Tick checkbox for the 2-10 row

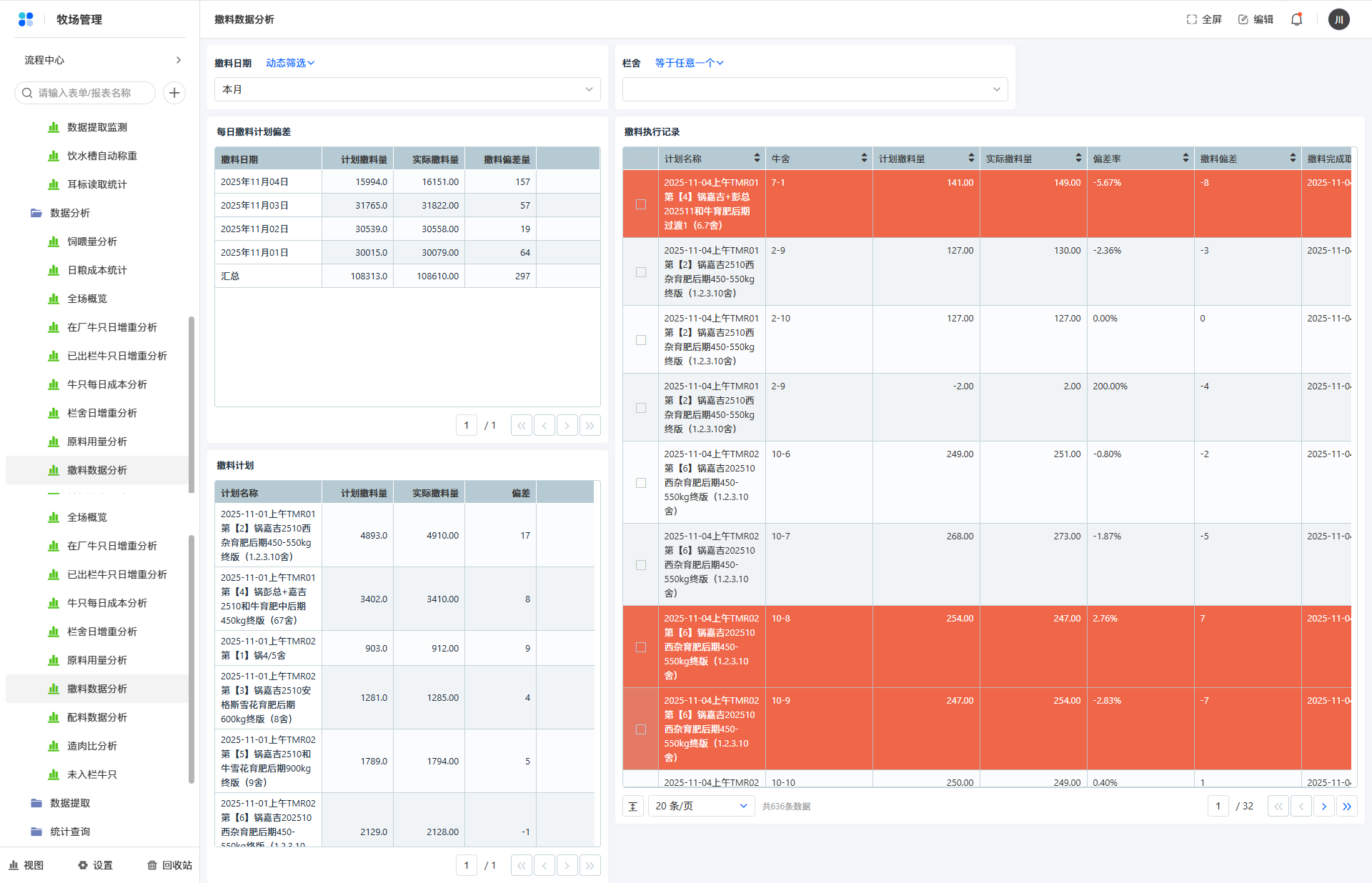pos(641,340)
